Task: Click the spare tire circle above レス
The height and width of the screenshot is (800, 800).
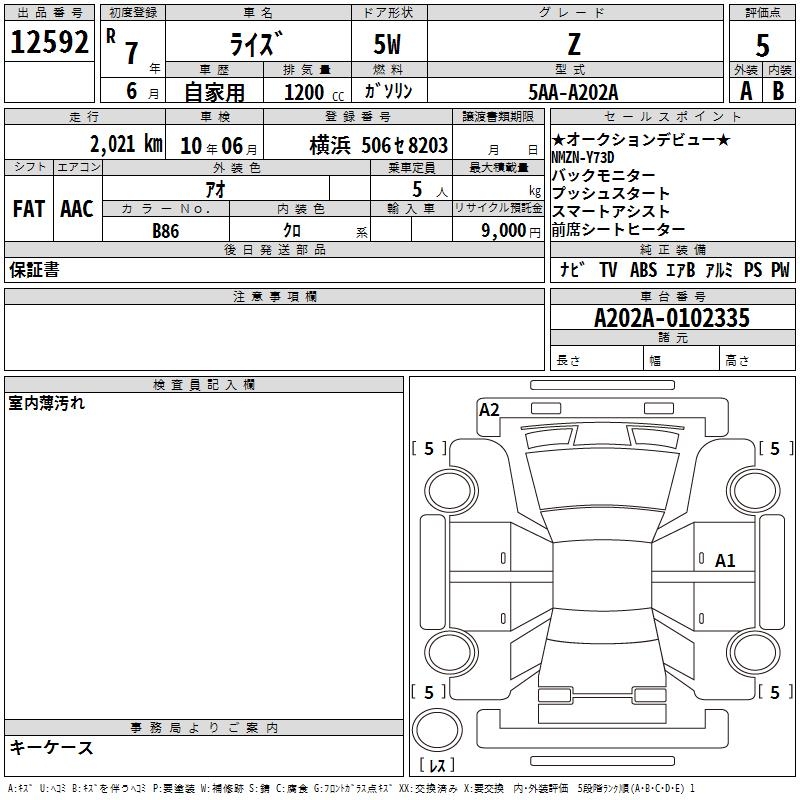Action: click(x=437, y=729)
